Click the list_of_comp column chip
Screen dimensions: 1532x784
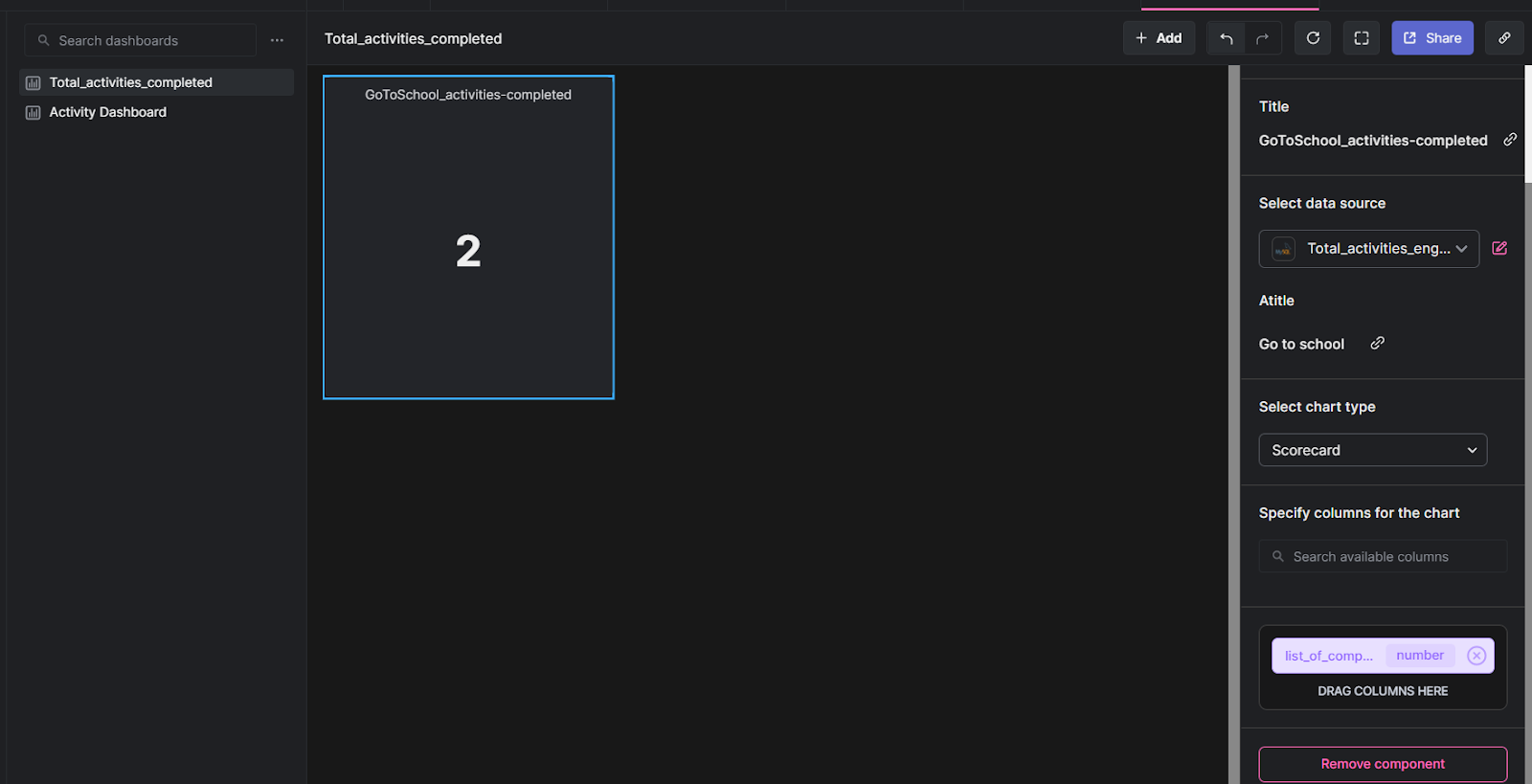pyautogui.click(x=1383, y=656)
